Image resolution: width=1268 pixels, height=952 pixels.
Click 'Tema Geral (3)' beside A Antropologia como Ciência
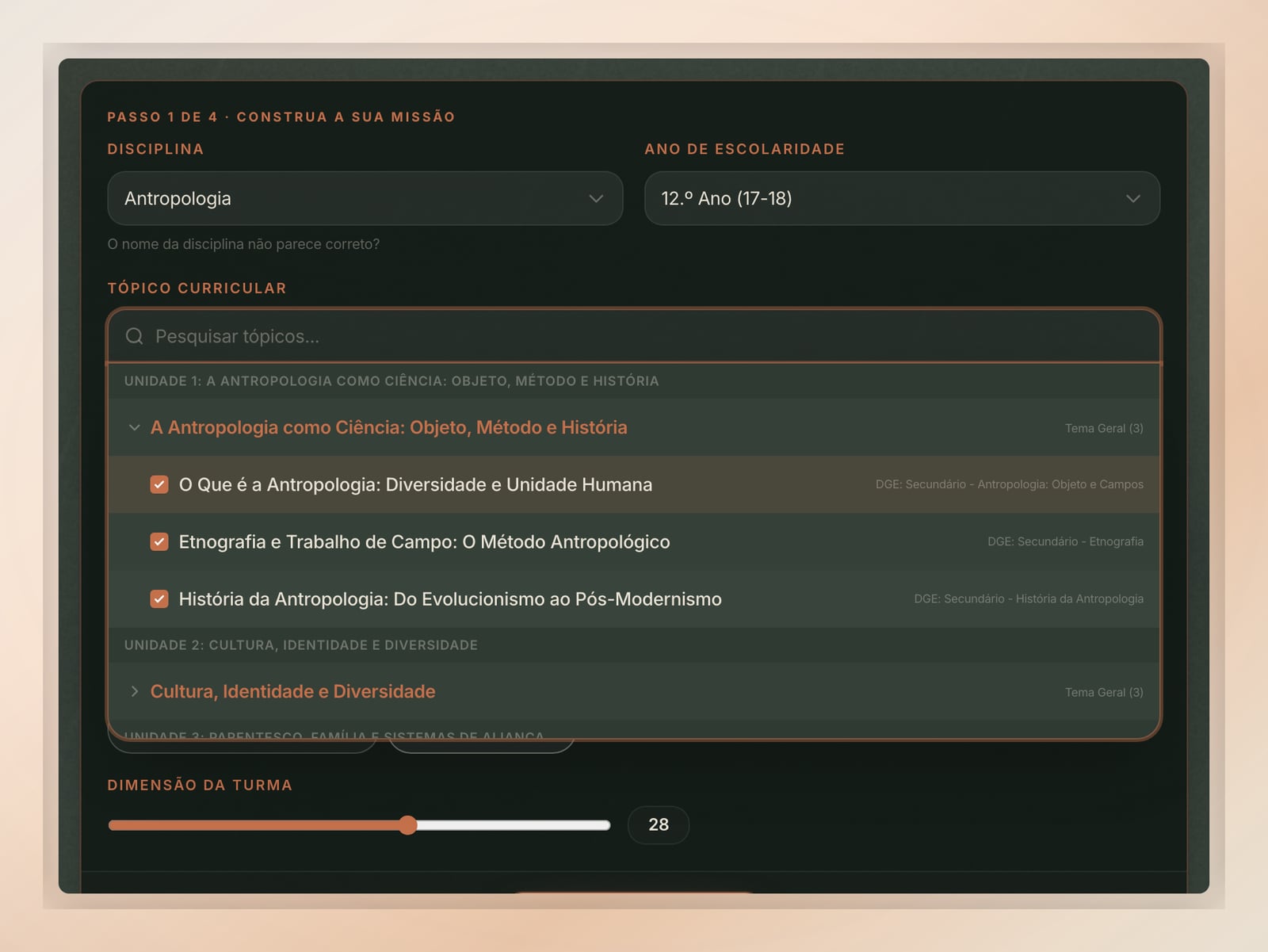pyautogui.click(x=1104, y=428)
